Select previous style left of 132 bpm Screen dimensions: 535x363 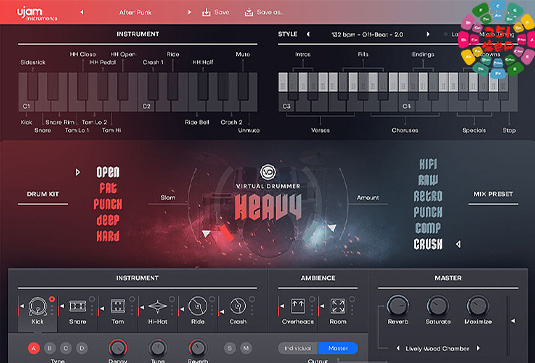(308, 34)
